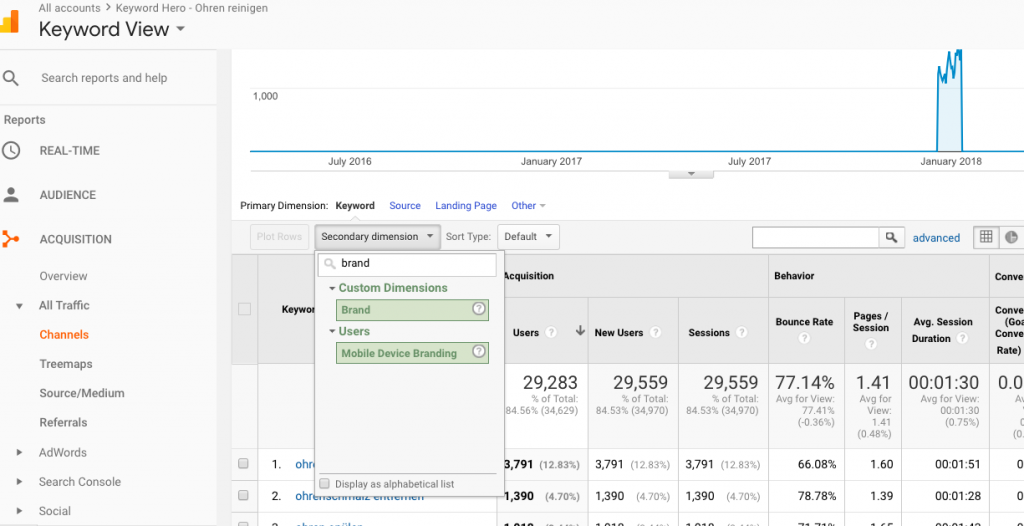The width and height of the screenshot is (1024, 526).
Task: Open the Sort Type Default dropdown
Action: pyautogui.click(x=528, y=237)
